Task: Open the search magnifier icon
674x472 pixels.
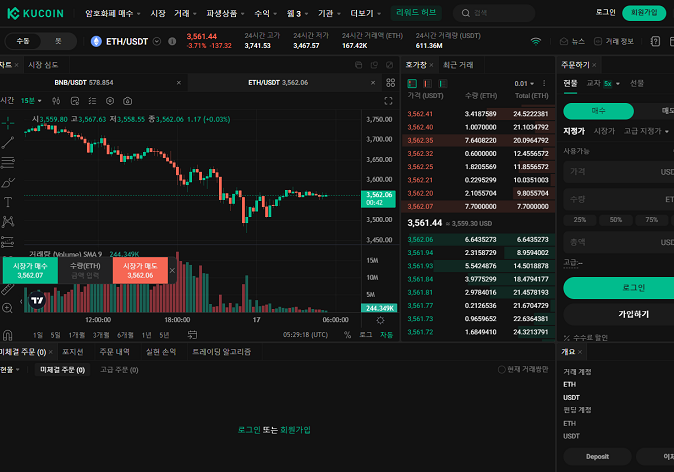Action: (x=466, y=13)
